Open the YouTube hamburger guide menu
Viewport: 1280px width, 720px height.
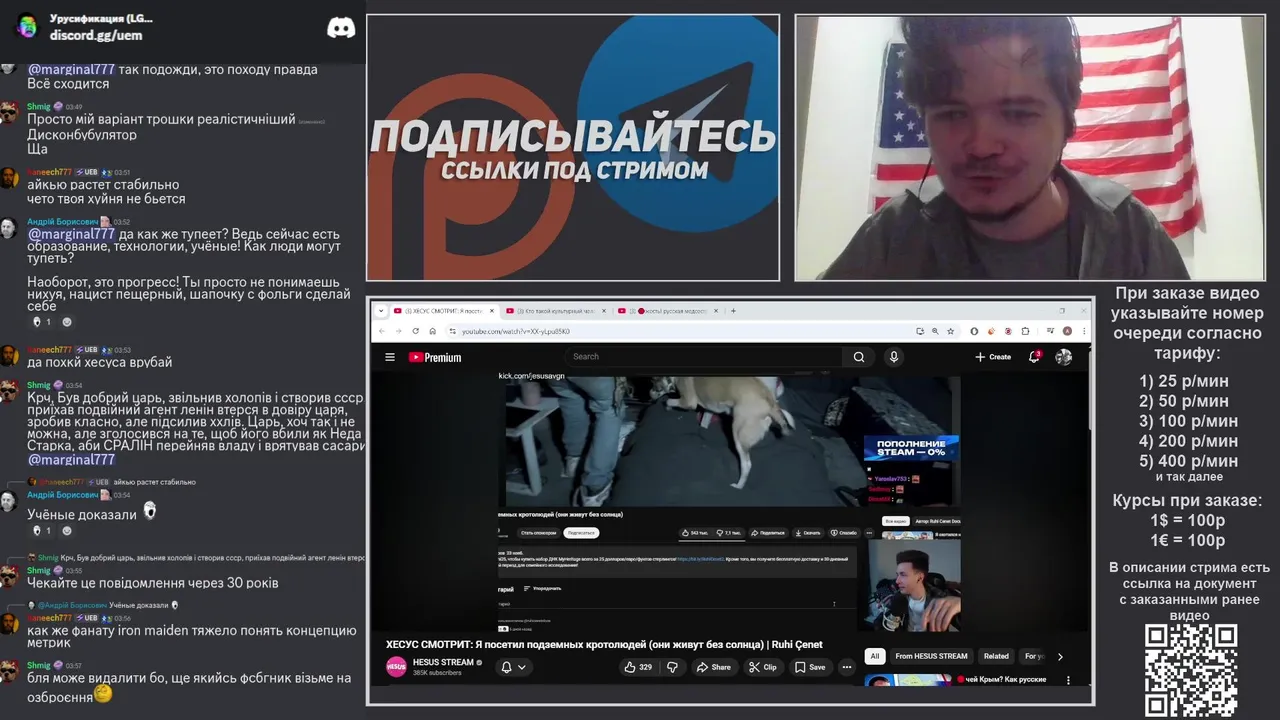(390, 357)
